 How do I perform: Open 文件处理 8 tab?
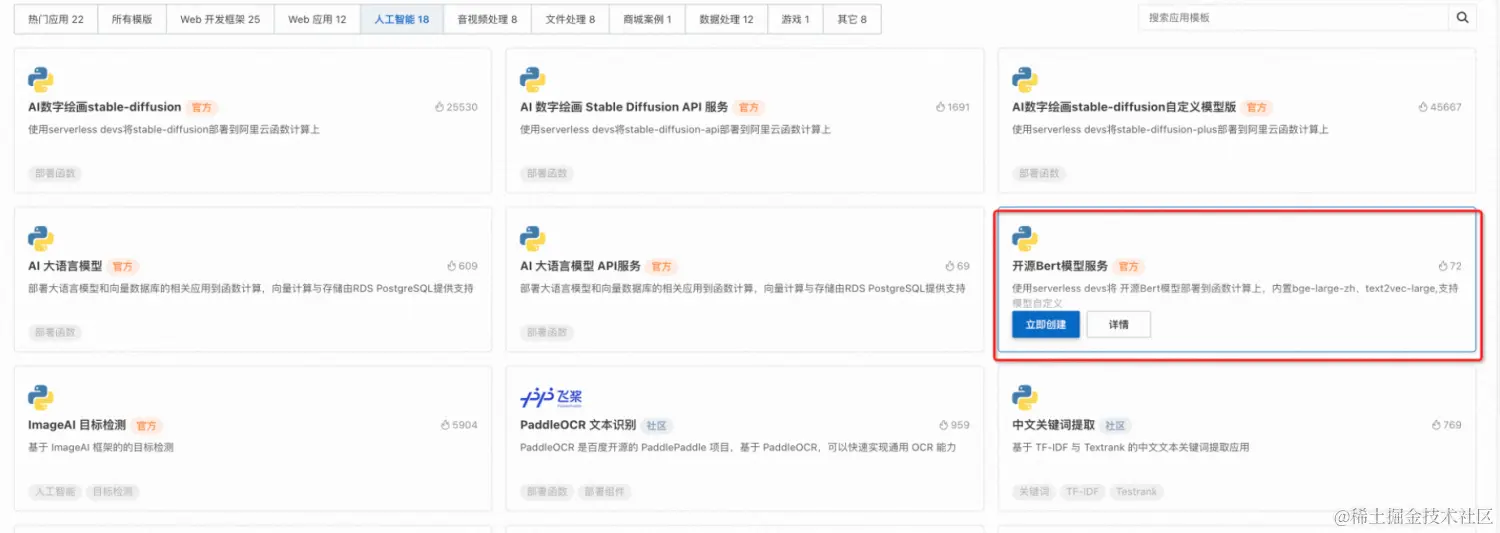(571, 19)
